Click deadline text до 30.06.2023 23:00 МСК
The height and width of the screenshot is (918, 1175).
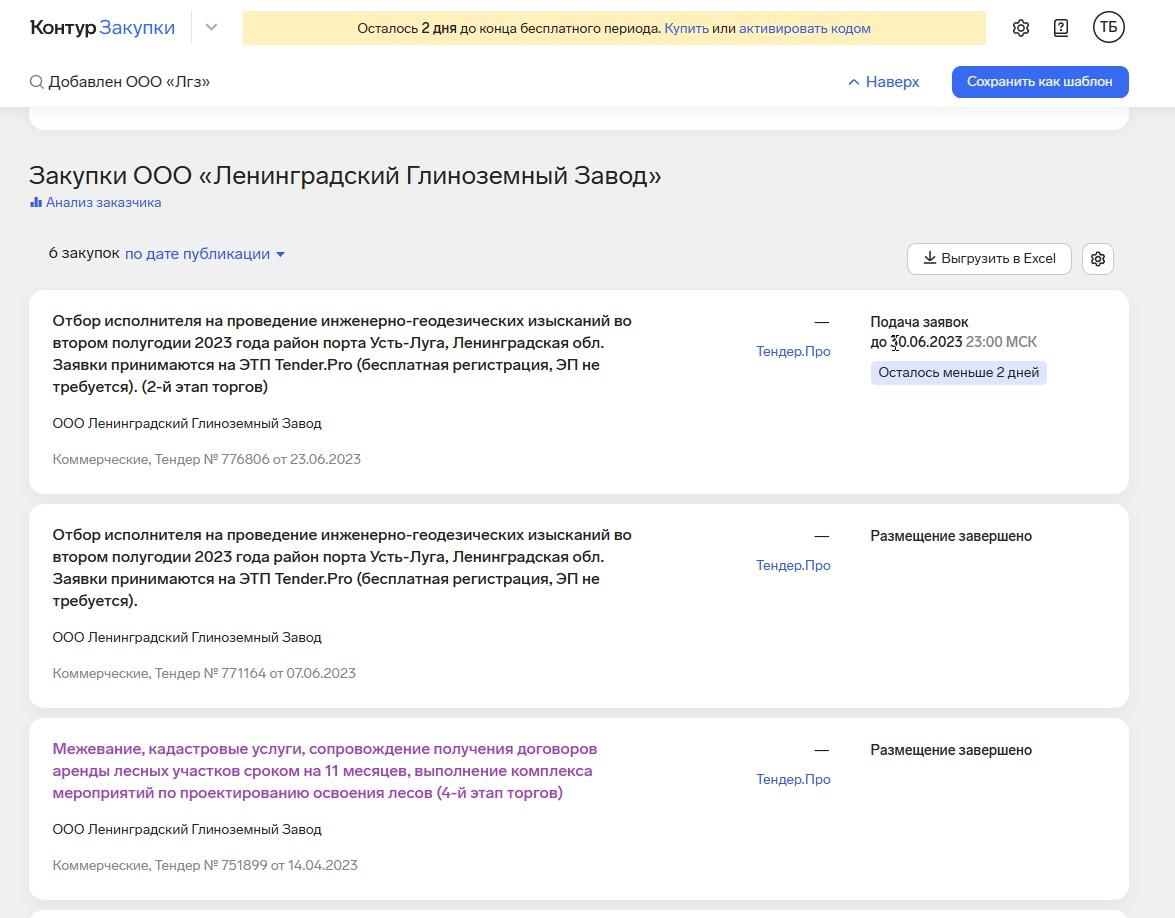tap(953, 342)
